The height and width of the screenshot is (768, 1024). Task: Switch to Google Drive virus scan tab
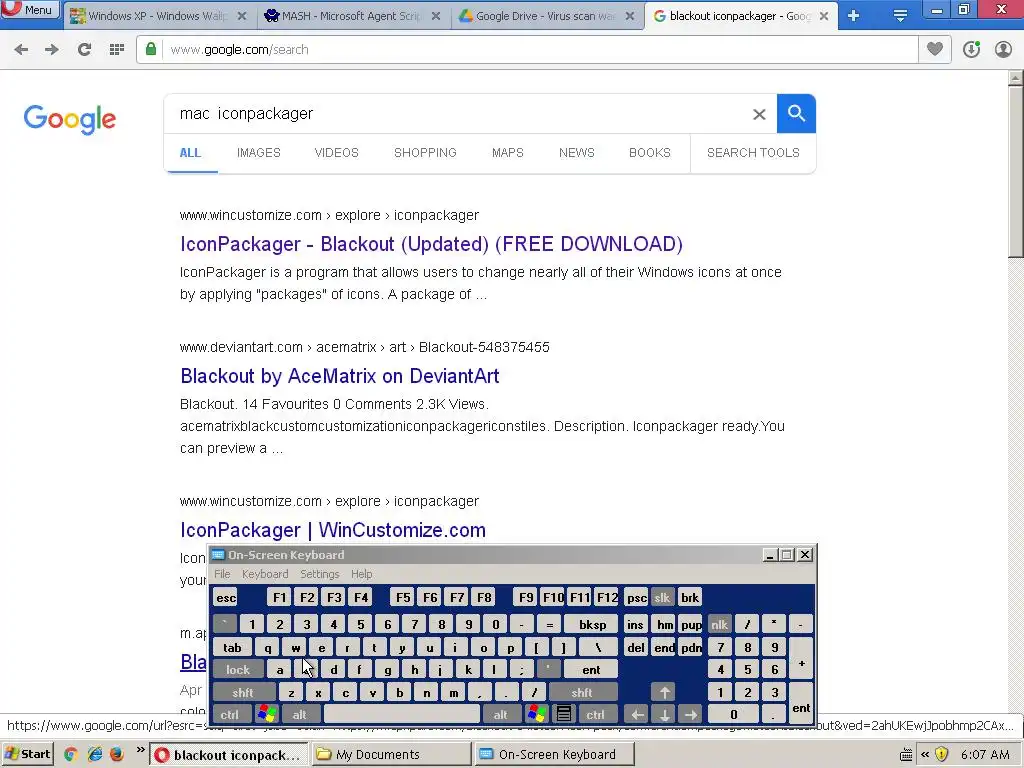546,16
